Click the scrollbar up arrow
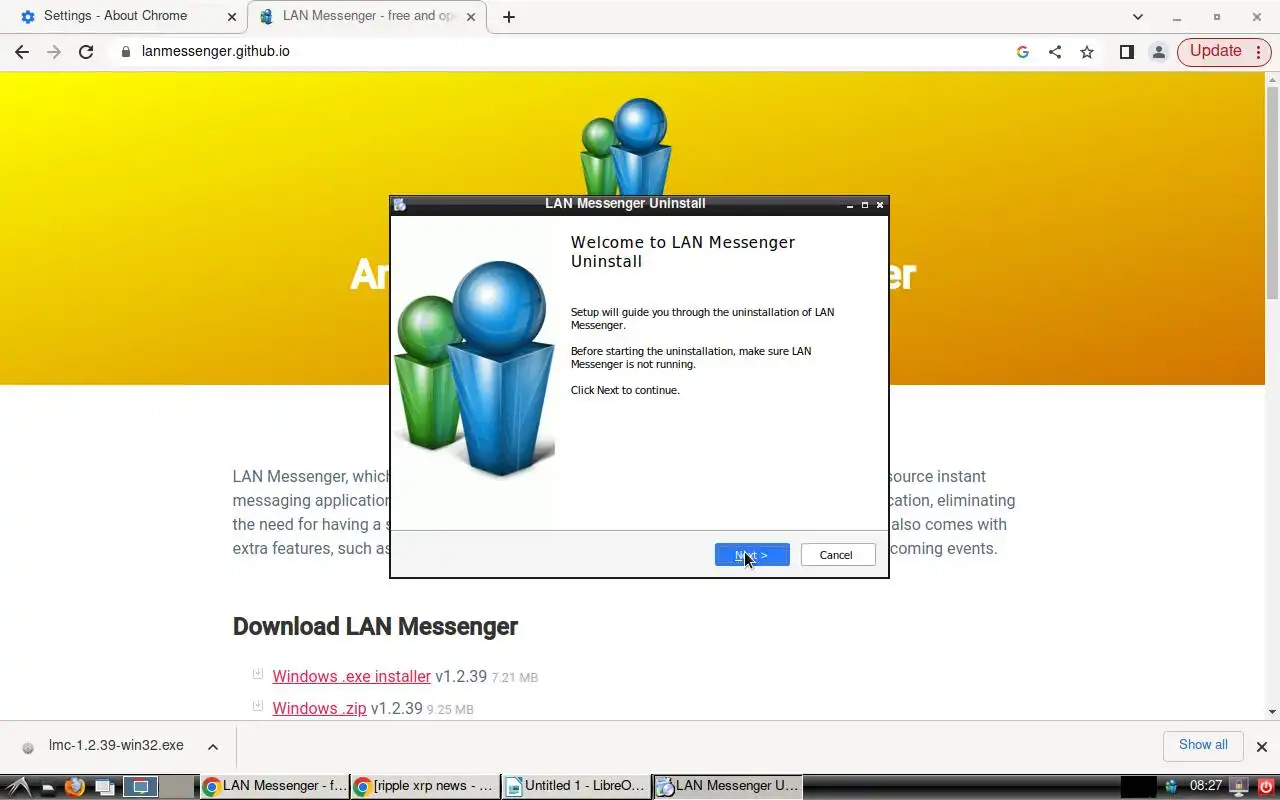The height and width of the screenshot is (800, 1280). point(1272,78)
